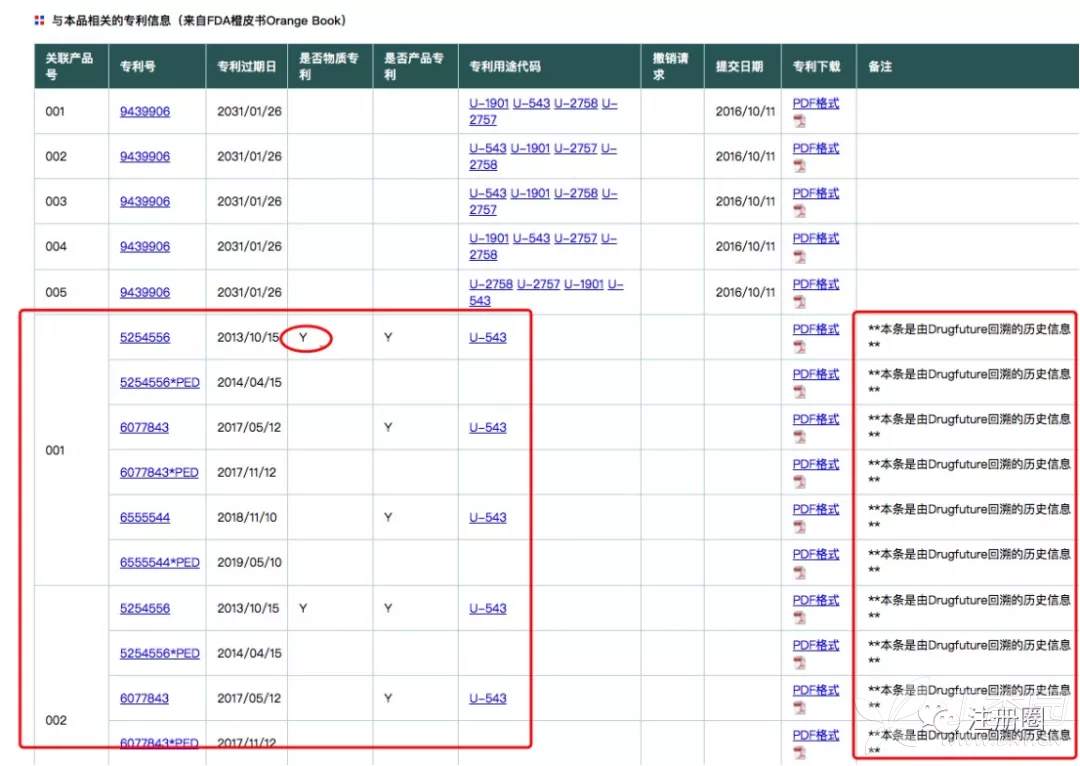Click U-543 use code in patent 6555544 row
1080x766 pixels.
coord(488,517)
